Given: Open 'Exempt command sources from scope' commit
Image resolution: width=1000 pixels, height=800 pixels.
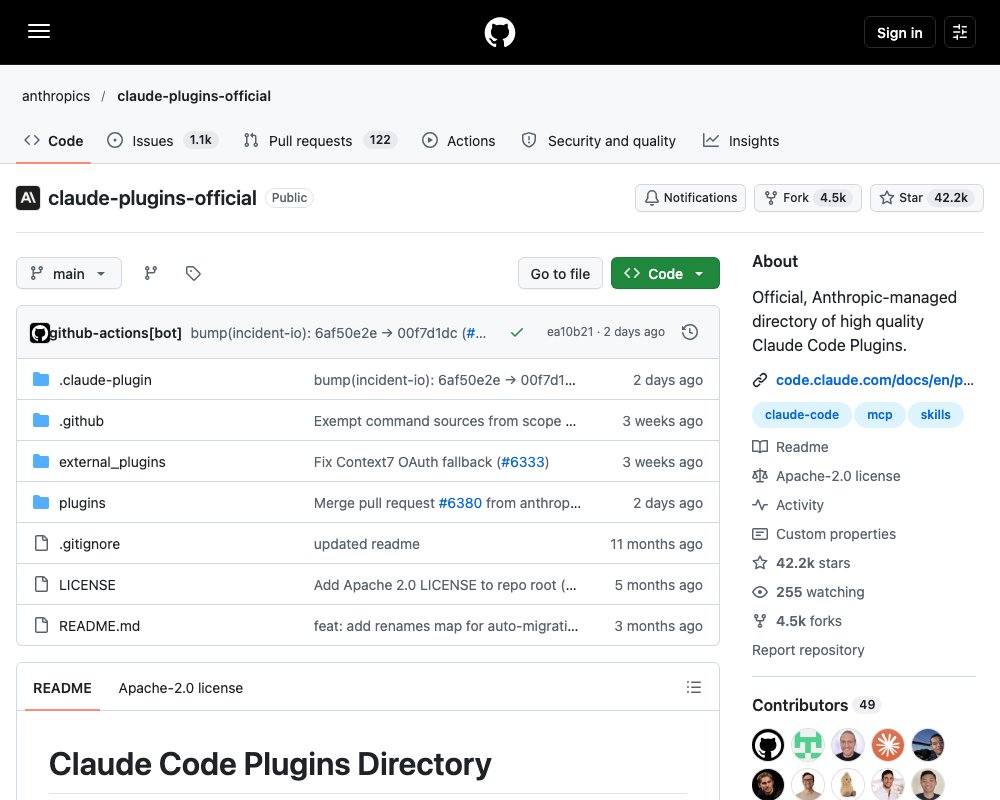Looking at the screenshot, I should tap(445, 420).
